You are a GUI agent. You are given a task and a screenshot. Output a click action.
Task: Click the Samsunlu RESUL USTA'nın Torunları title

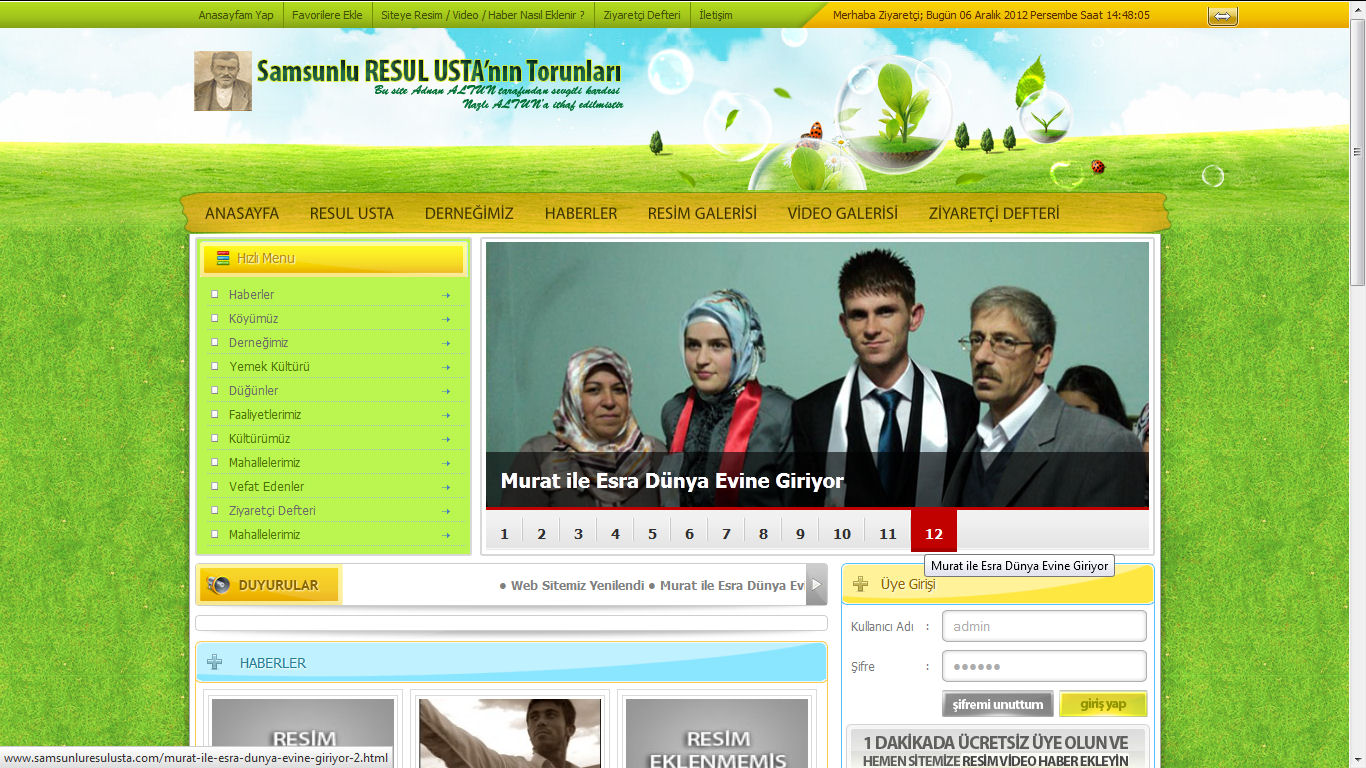[439, 72]
